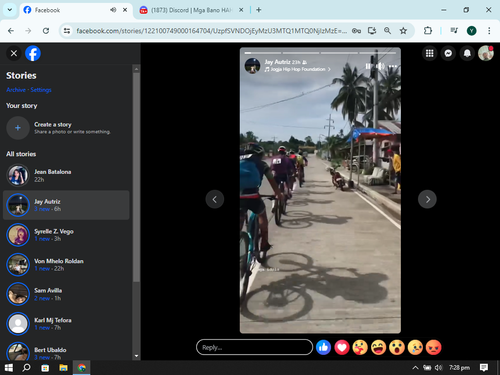500x375 pixels.
Task: Go to the previous story
Action: [215, 199]
